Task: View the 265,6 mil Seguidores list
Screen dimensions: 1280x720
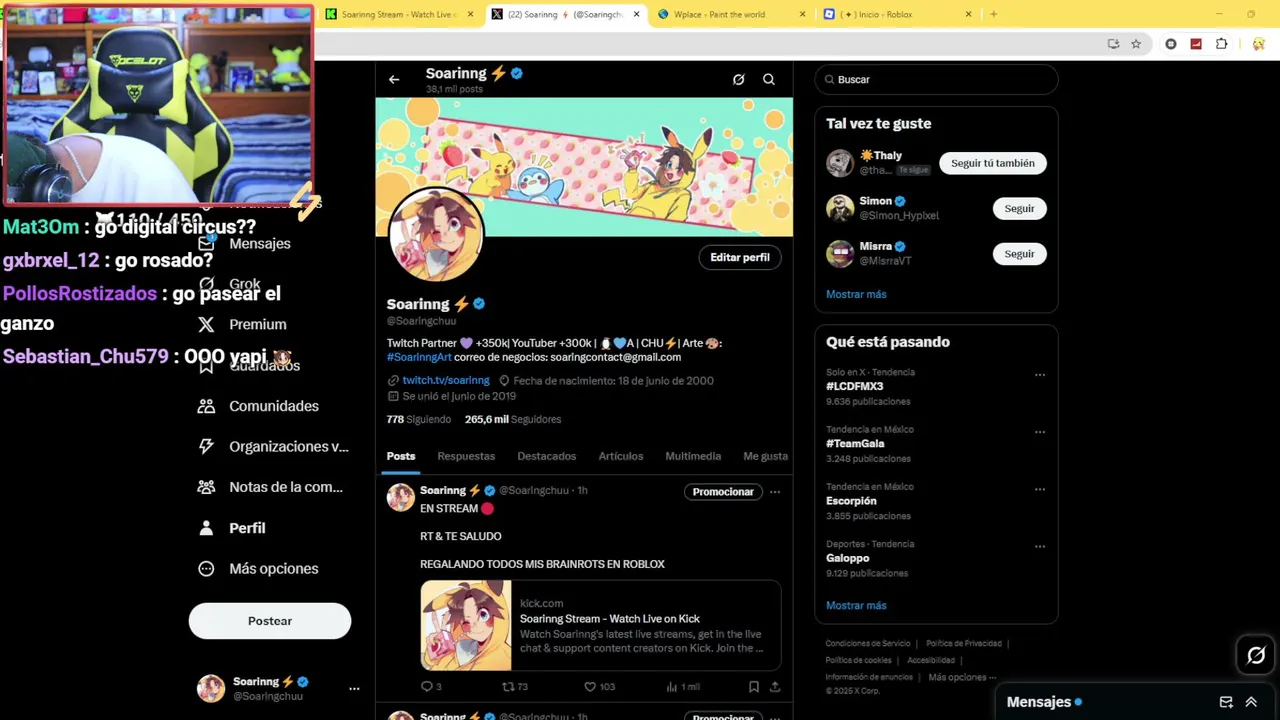Action: 513,419
